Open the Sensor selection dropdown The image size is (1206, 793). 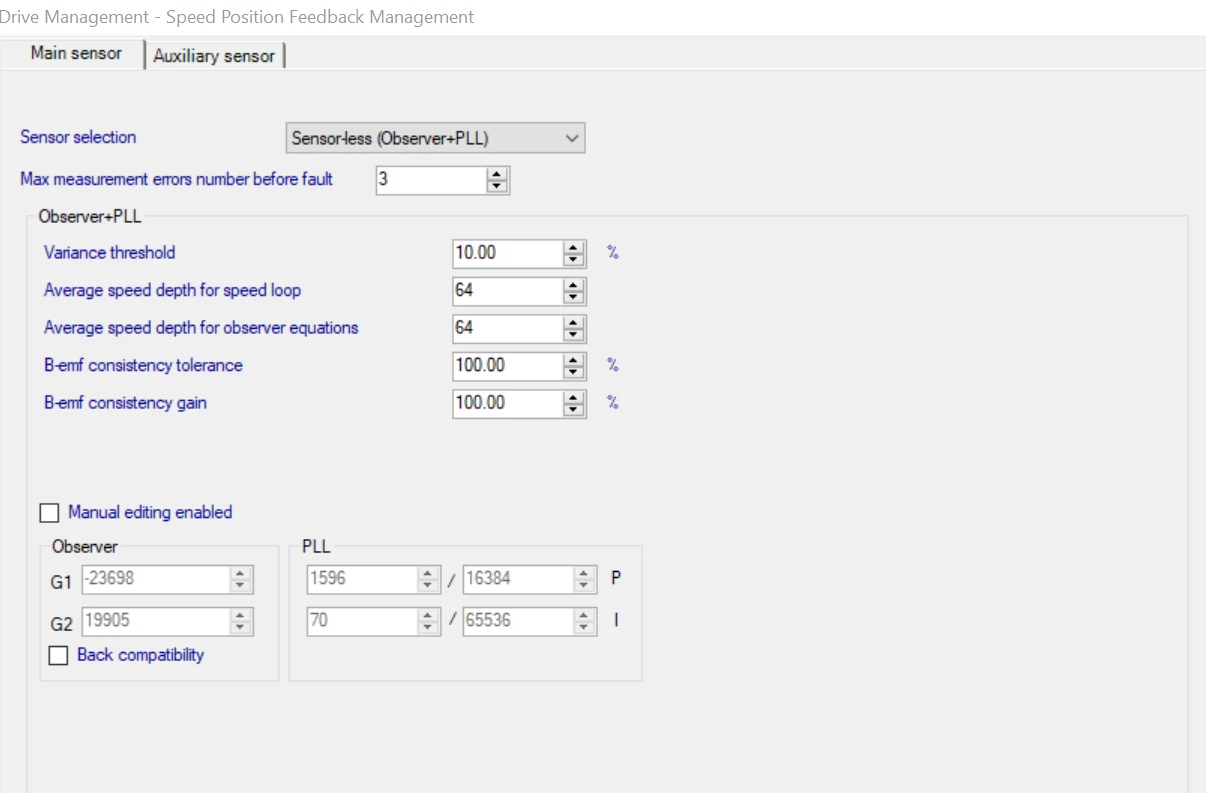[x=434, y=139]
